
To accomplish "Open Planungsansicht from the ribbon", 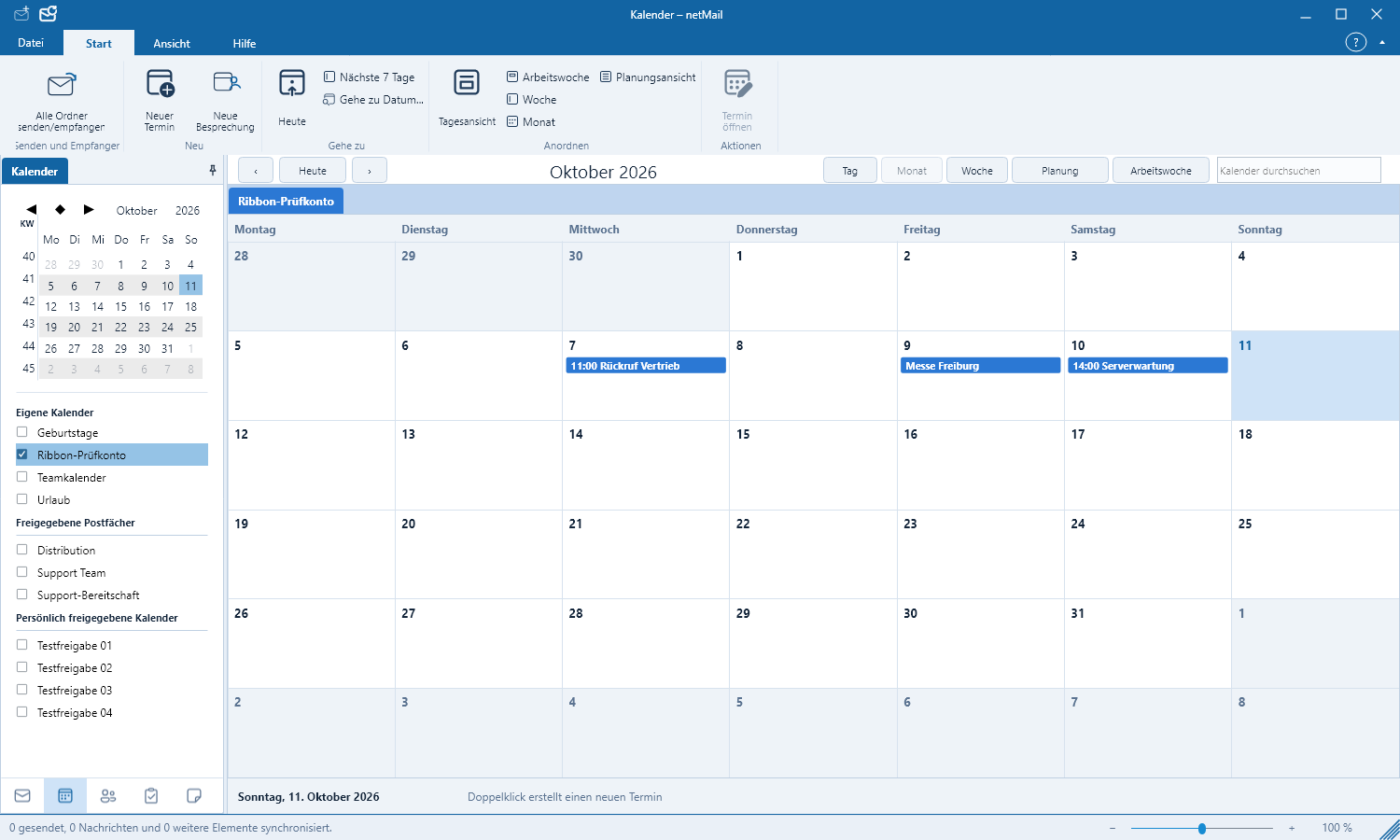I will coord(648,77).
